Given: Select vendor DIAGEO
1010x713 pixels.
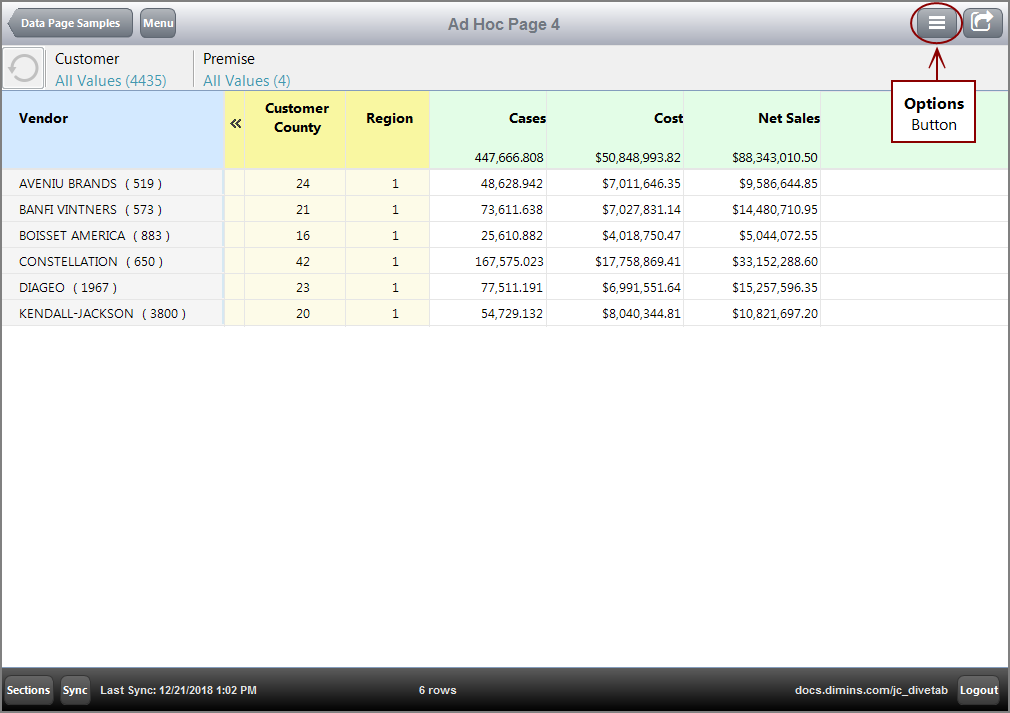Looking at the screenshot, I should pyautogui.click(x=62, y=286).
